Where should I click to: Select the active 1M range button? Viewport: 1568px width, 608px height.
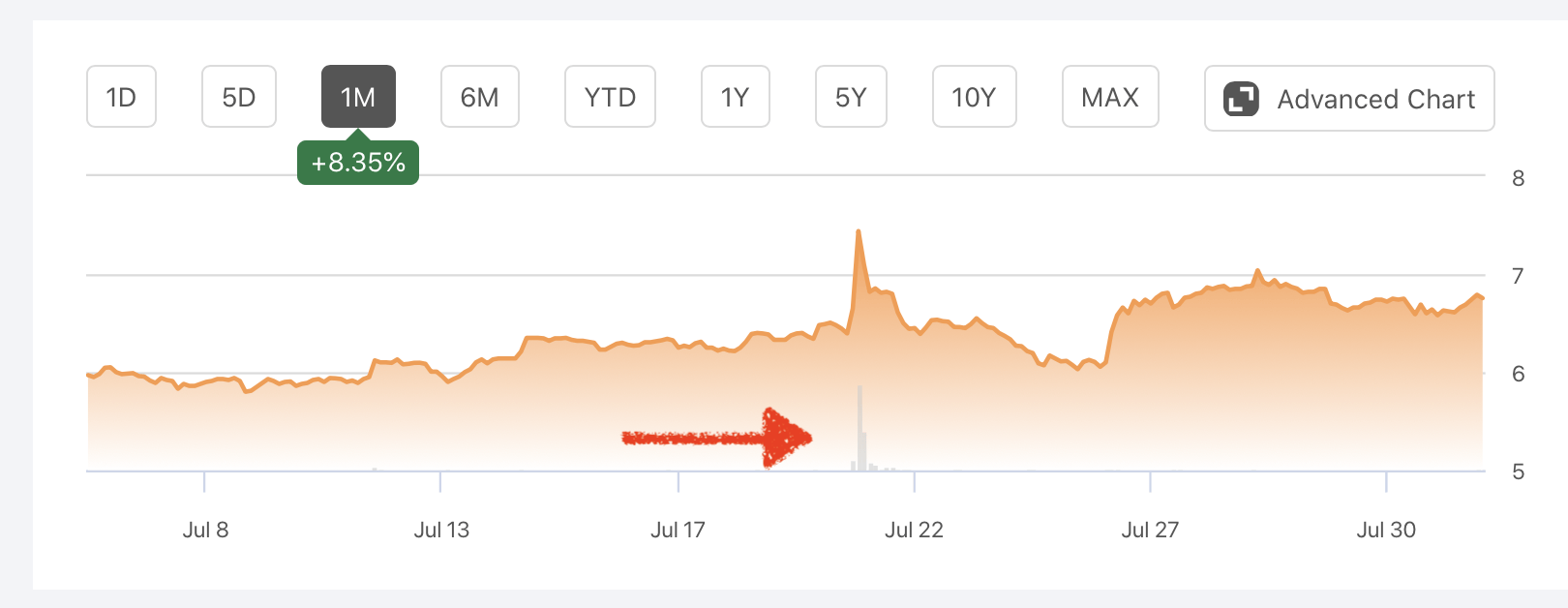[358, 97]
